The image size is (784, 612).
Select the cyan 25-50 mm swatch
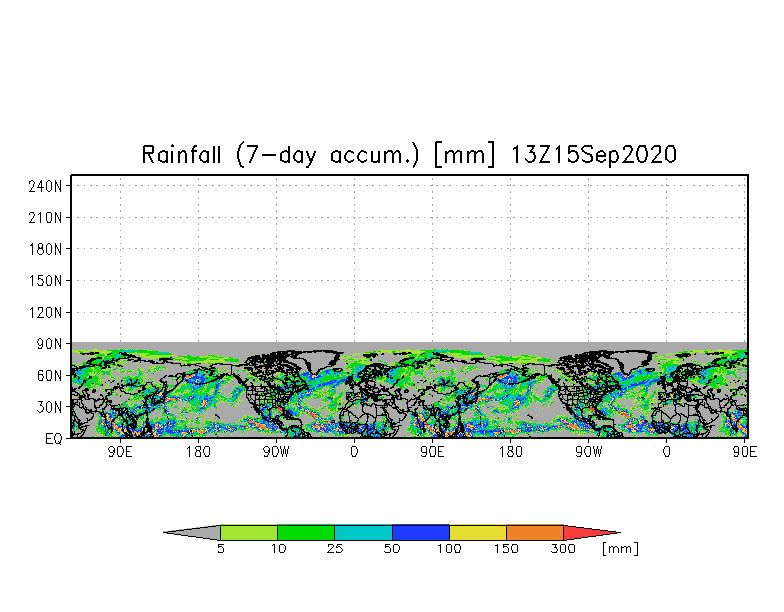364,532
